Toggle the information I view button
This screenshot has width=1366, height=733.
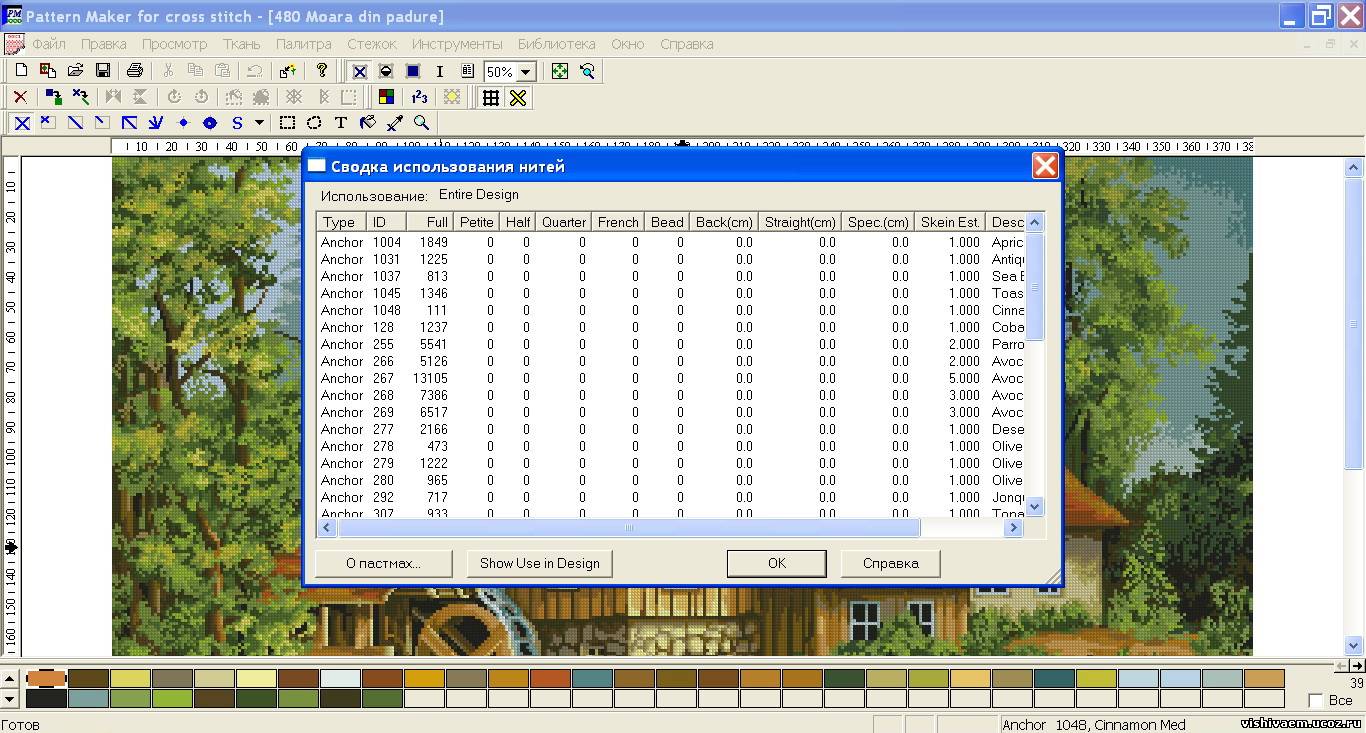(x=440, y=71)
